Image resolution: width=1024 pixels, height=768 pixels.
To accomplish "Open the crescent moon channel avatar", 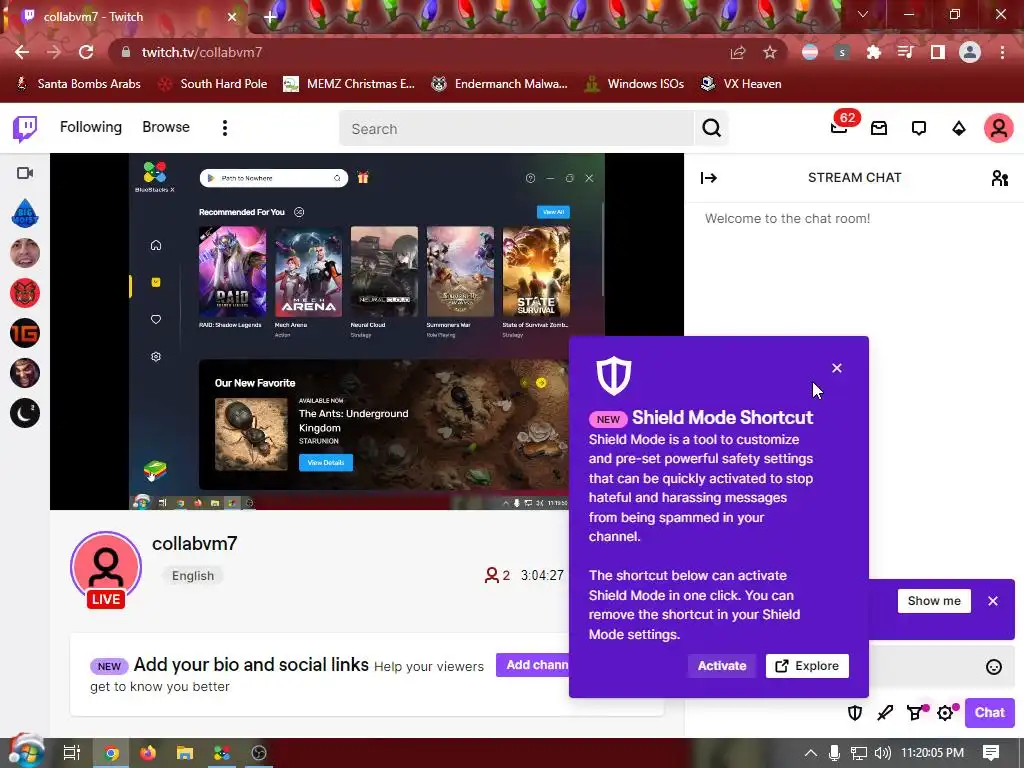I will (x=25, y=413).
